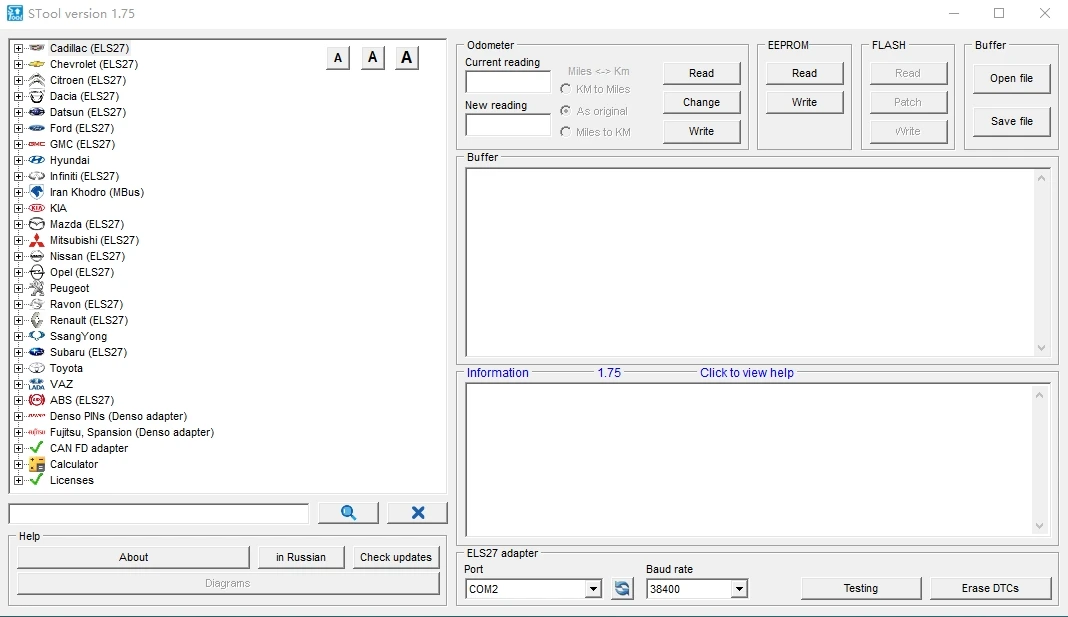
Task: Click the Buffer pane scroll down arrow
Action: click(1041, 347)
